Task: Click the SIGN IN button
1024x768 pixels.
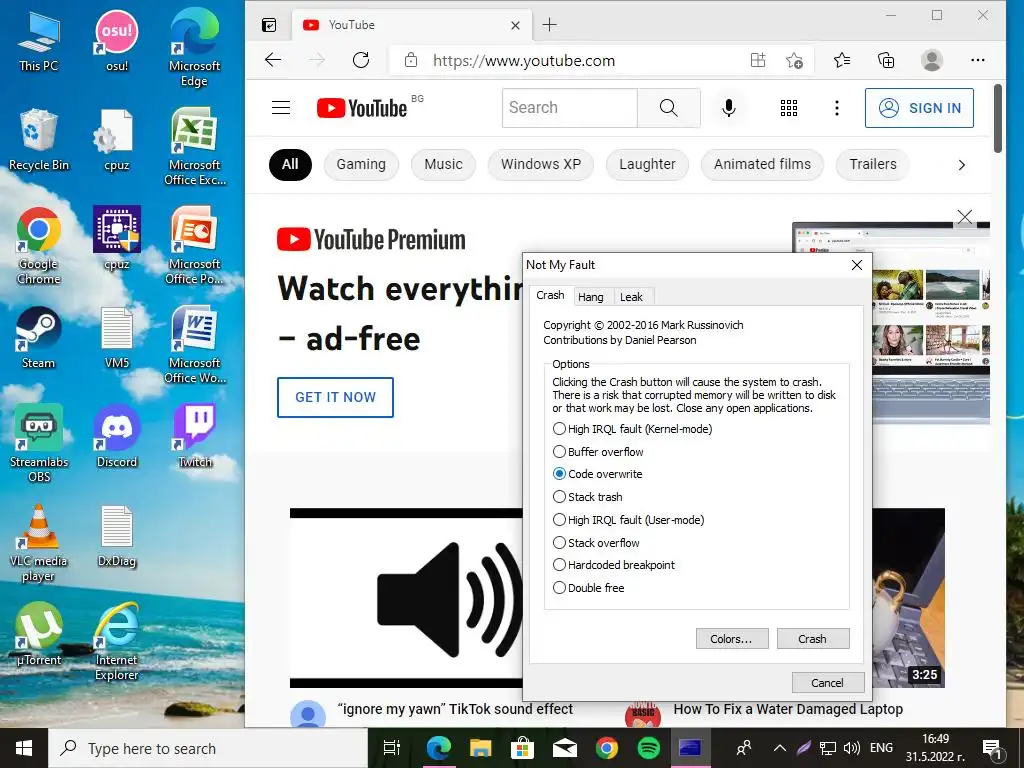Action: point(919,108)
